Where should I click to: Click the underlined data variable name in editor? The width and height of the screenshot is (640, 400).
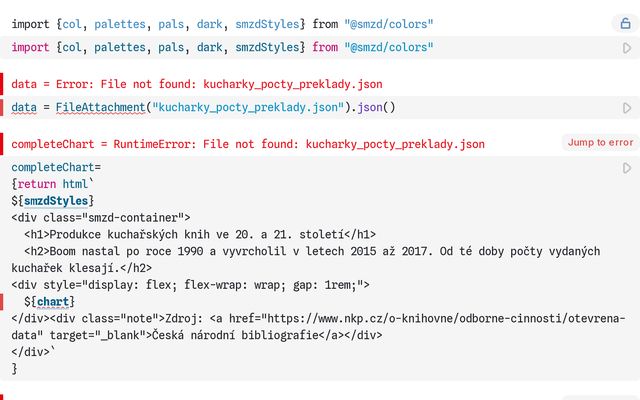[x=24, y=107]
